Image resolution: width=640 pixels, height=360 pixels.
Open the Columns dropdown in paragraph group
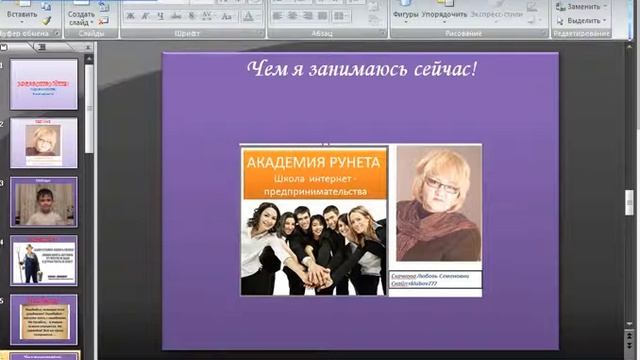pyautogui.click(x=341, y=16)
